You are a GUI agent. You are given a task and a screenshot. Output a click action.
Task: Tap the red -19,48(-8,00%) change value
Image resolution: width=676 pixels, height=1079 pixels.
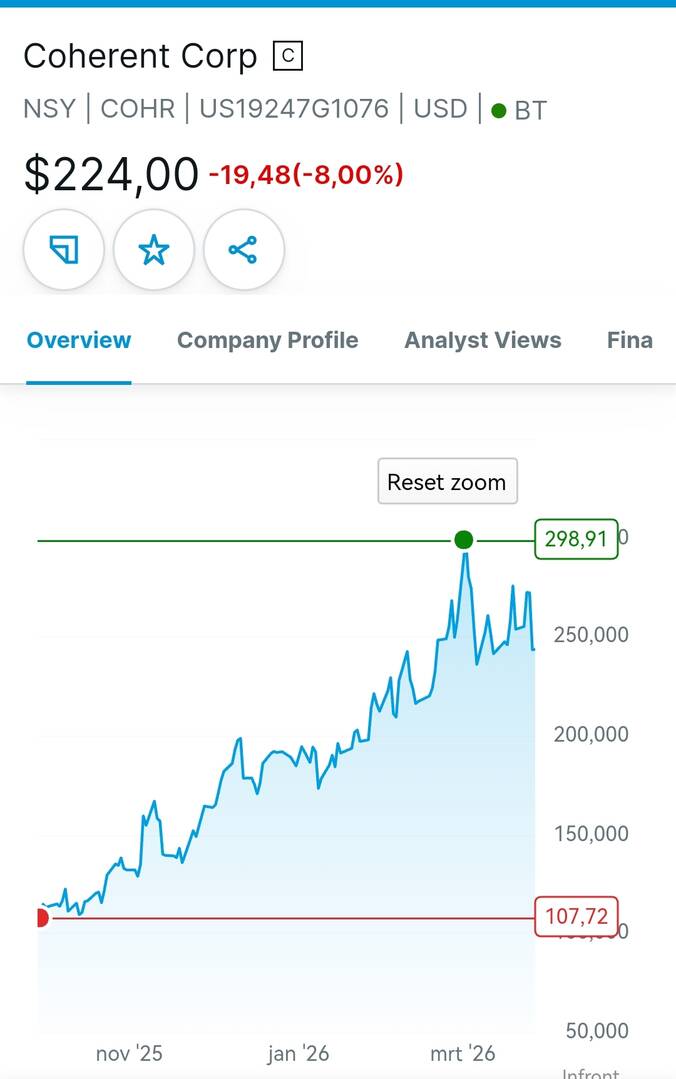[305, 175]
